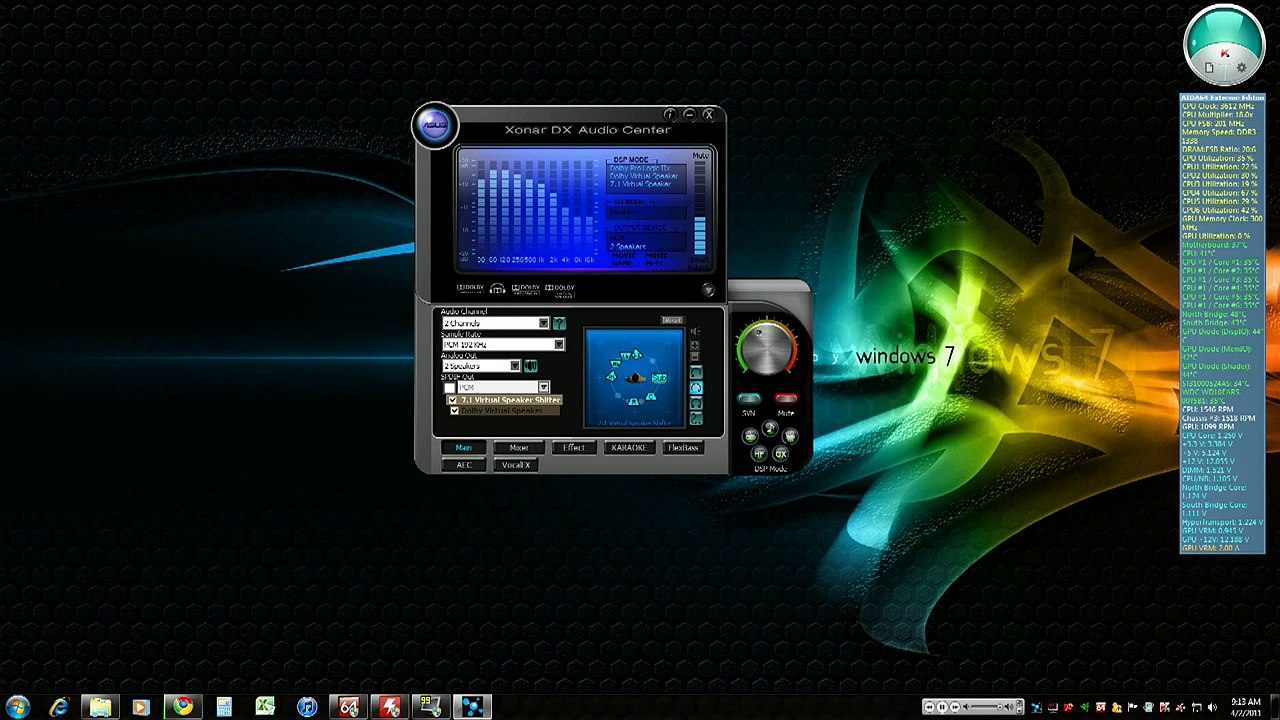This screenshot has height=720, width=1280.
Task: Select the GX DSP mode button
Action: (781, 454)
